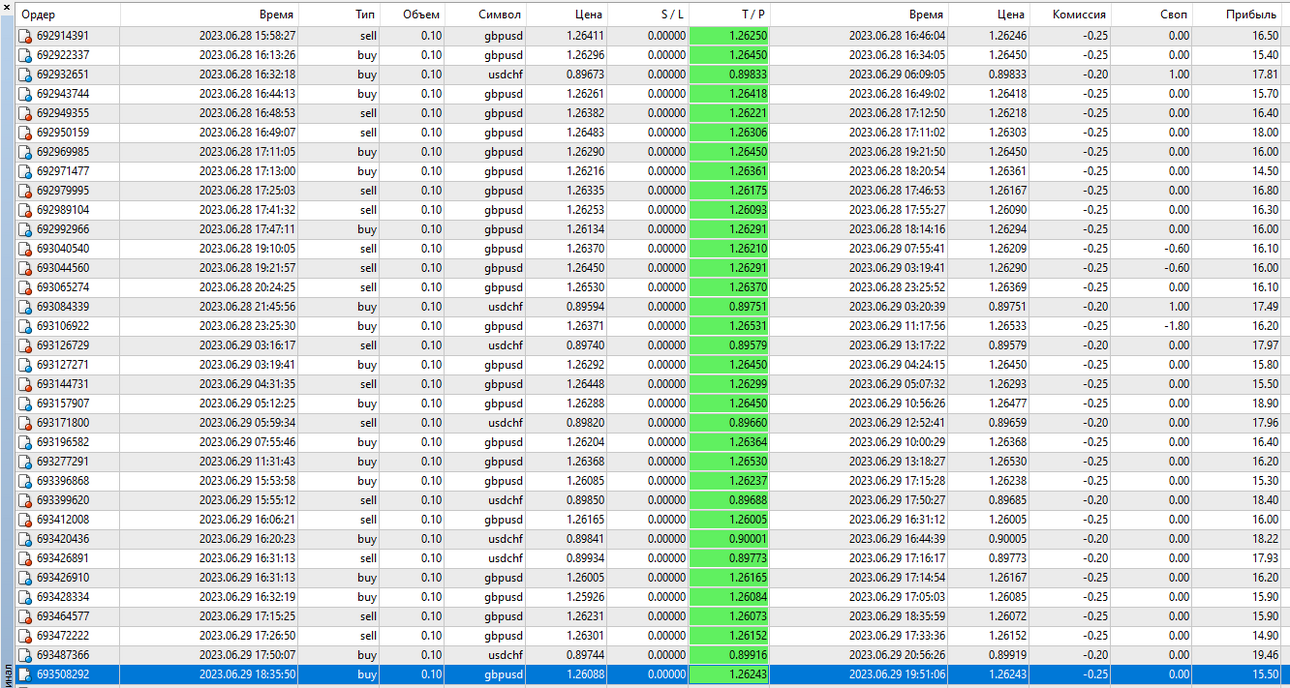Select order number 693396868
1290x688 pixels.
(x=63, y=481)
